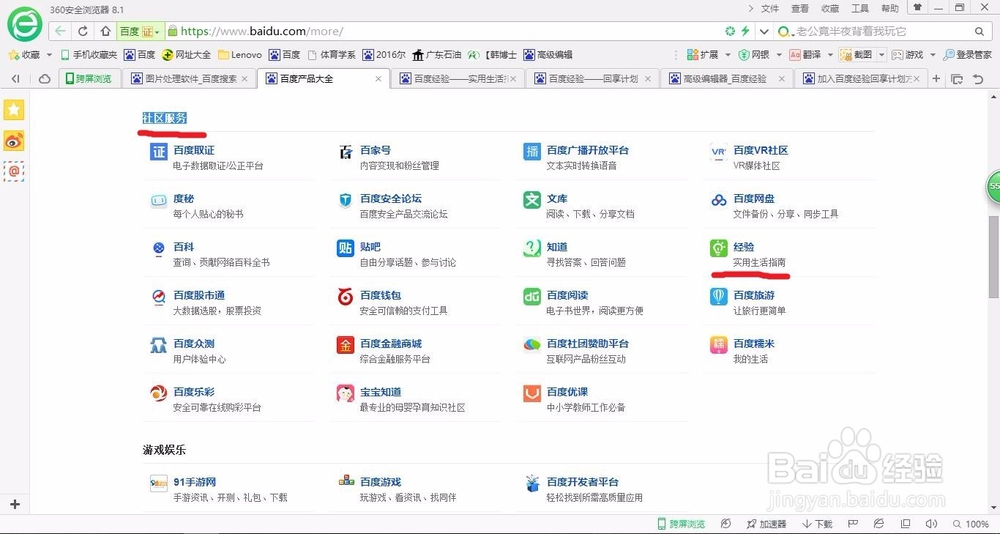This screenshot has width=1000, height=534.
Task: Open the 网址大全 bookmark
Action: coord(186,55)
